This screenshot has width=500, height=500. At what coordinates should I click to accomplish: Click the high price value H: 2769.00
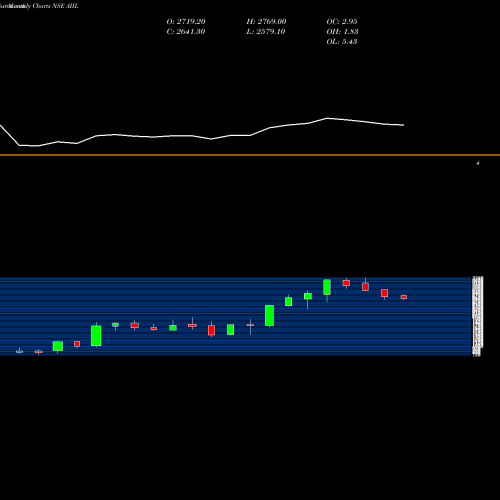[x=266, y=22]
